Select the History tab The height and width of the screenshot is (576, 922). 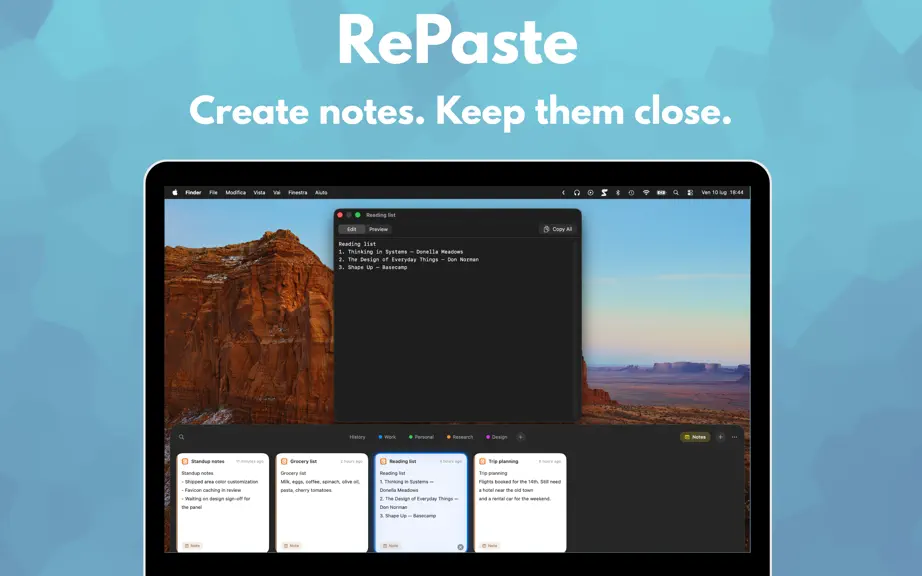(x=357, y=437)
